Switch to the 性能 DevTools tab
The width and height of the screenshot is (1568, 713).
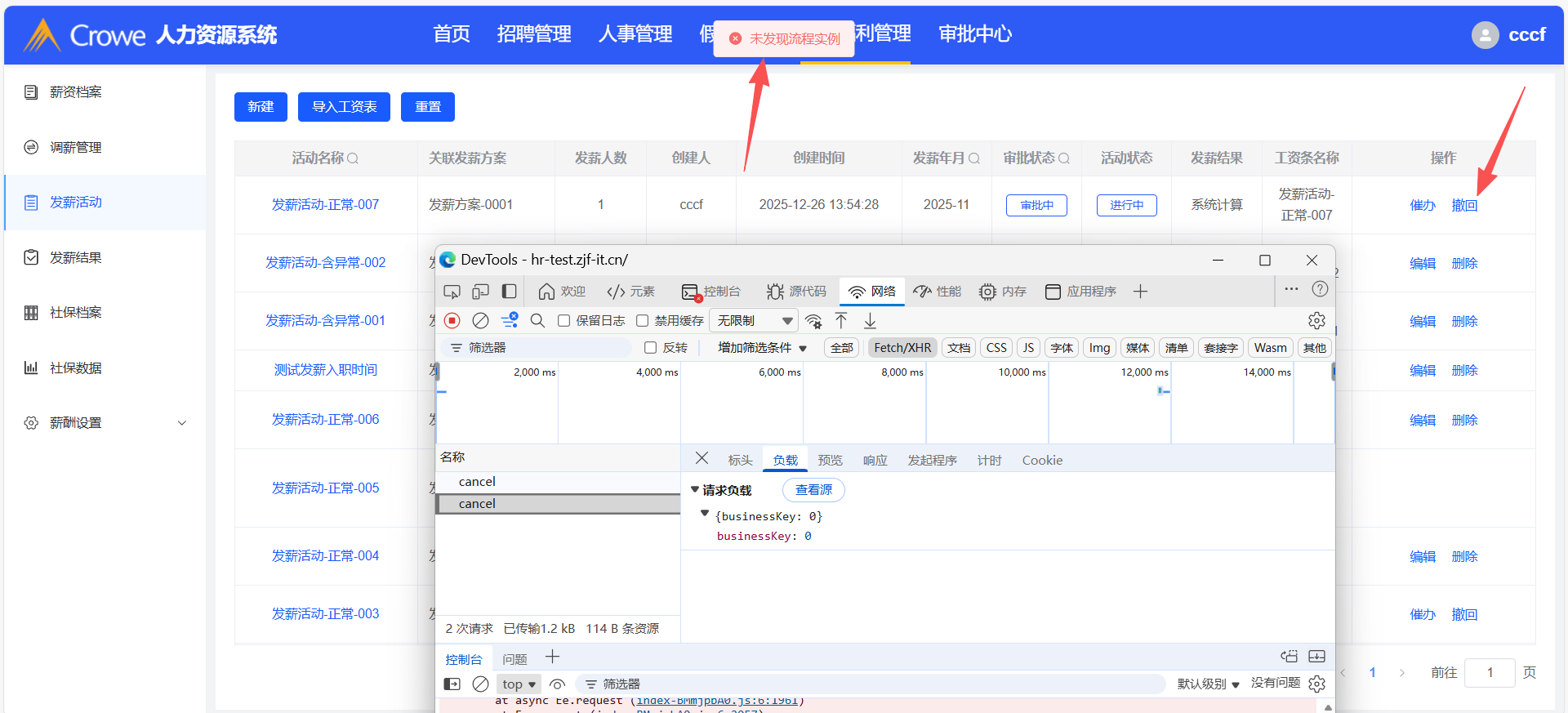tap(937, 292)
